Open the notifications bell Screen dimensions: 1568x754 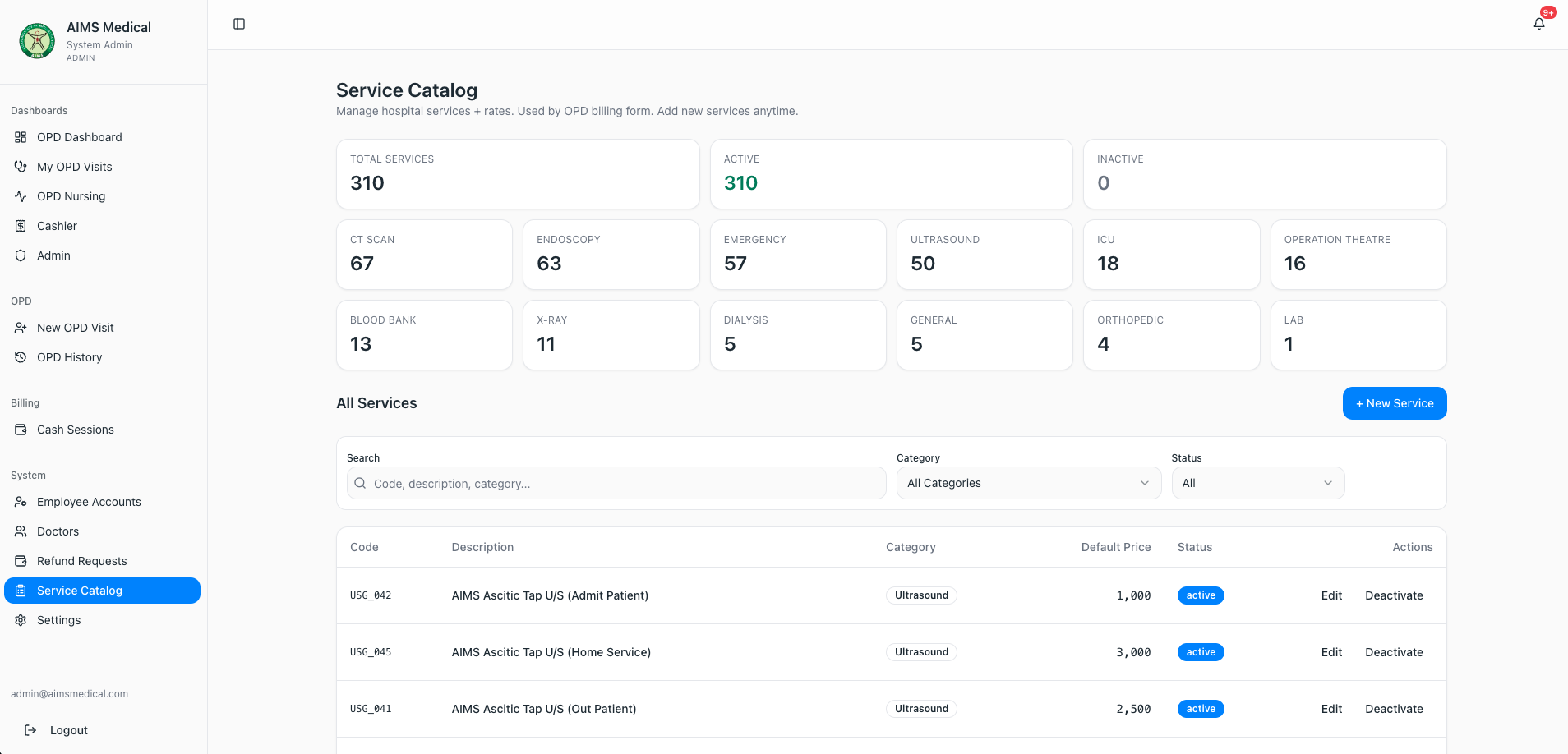tap(1539, 24)
